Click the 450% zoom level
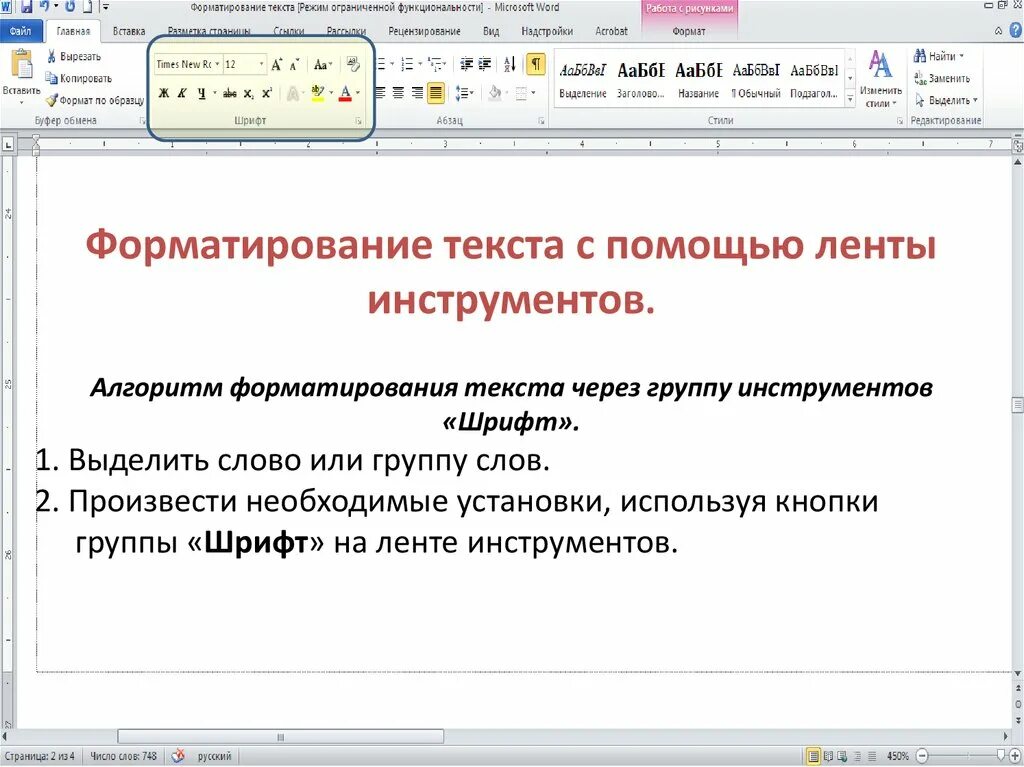Image resolution: width=1024 pixels, height=767 pixels. point(898,757)
